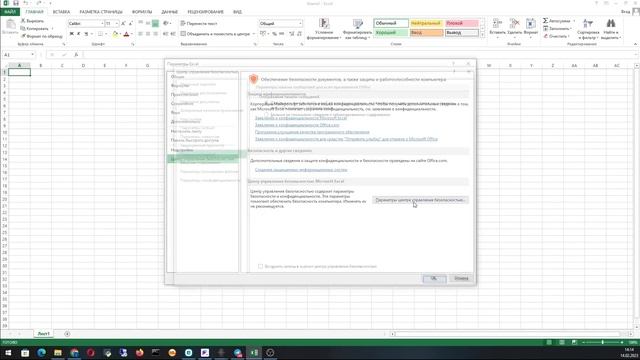Apply percent style to cells

[274, 34]
